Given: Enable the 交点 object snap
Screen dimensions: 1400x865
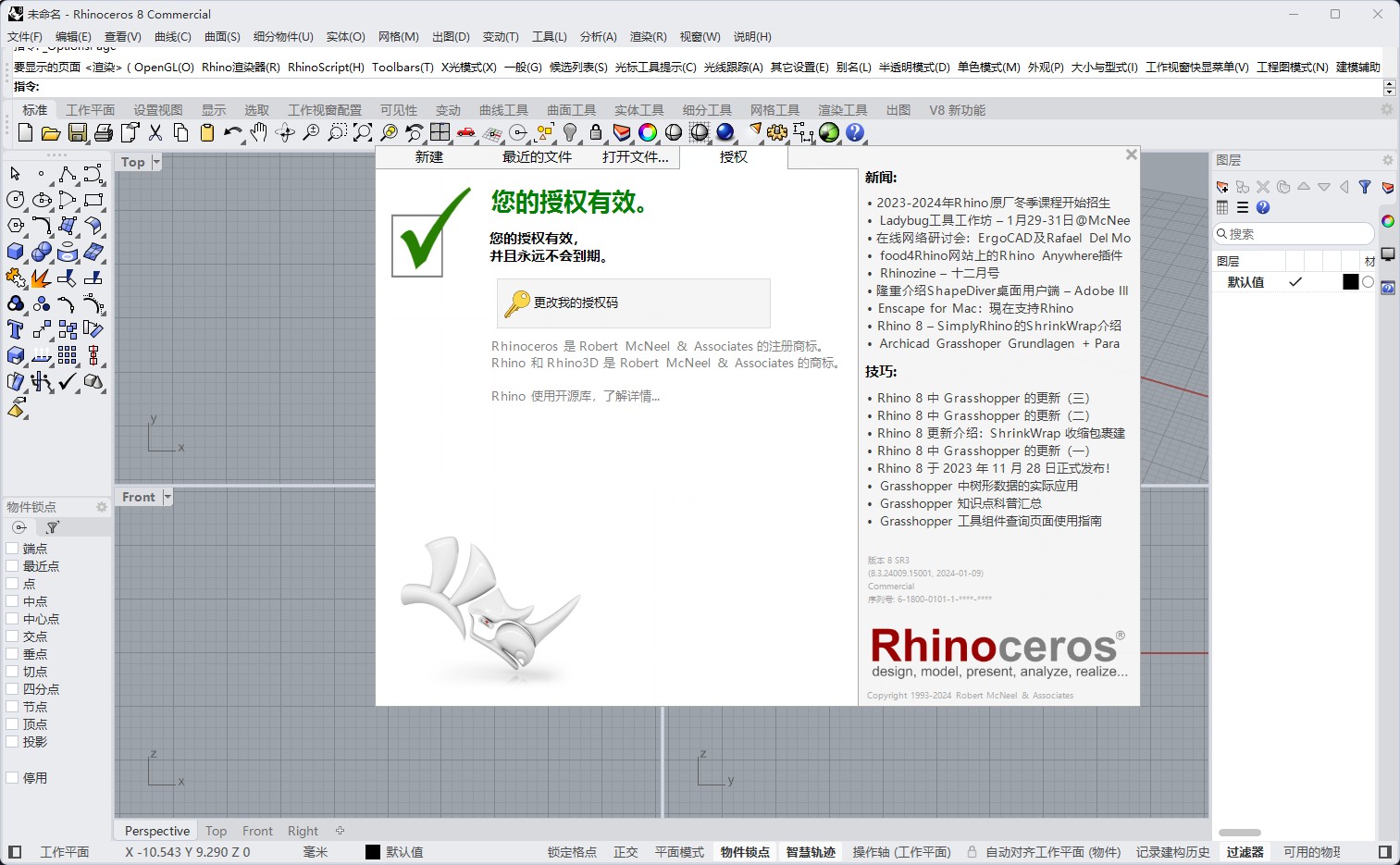Looking at the screenshot, I should tap(12, 636).
